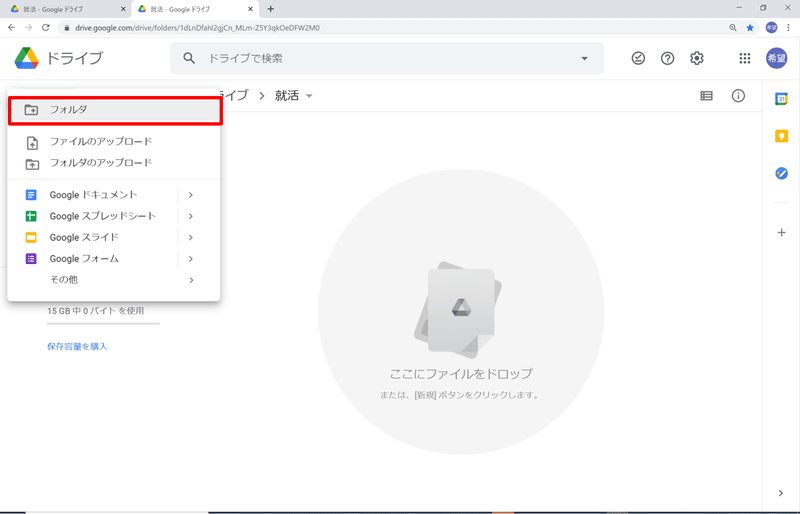Click the empty folder drop illustration

point(461,312)
